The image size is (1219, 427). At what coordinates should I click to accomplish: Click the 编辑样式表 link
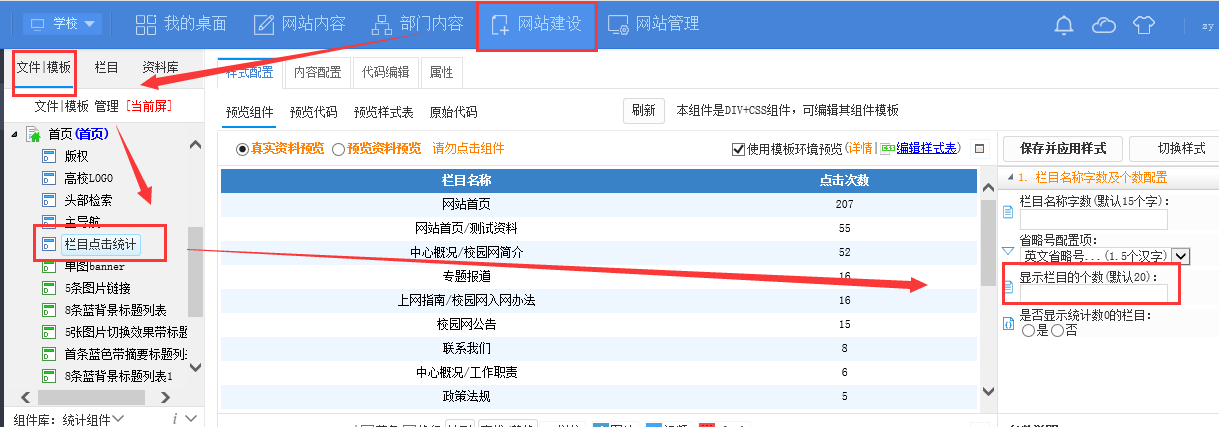point(927,149)
